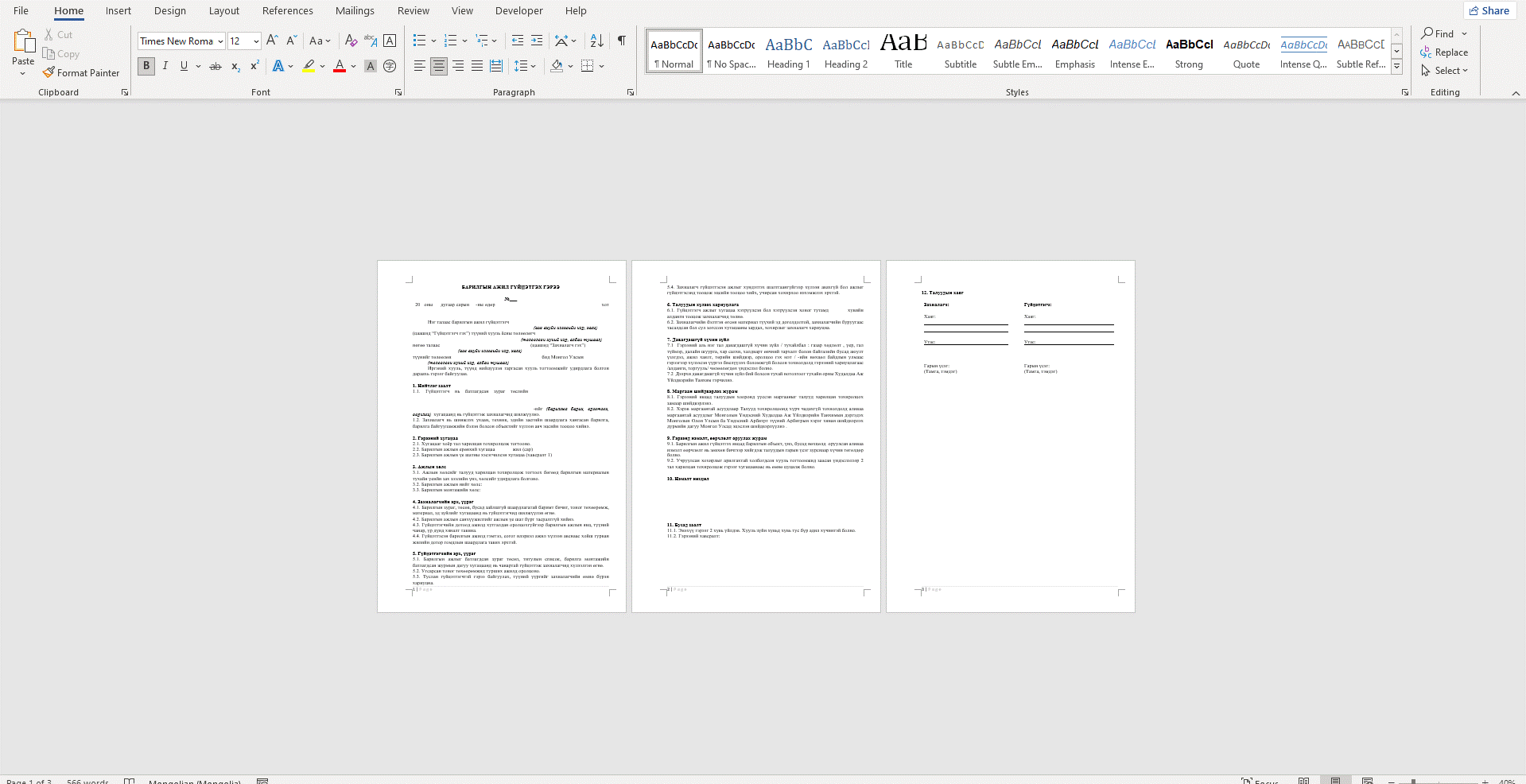This screenshot has height=784, width=1526.
Task: Align text to the right
Action: click(458, 66)
